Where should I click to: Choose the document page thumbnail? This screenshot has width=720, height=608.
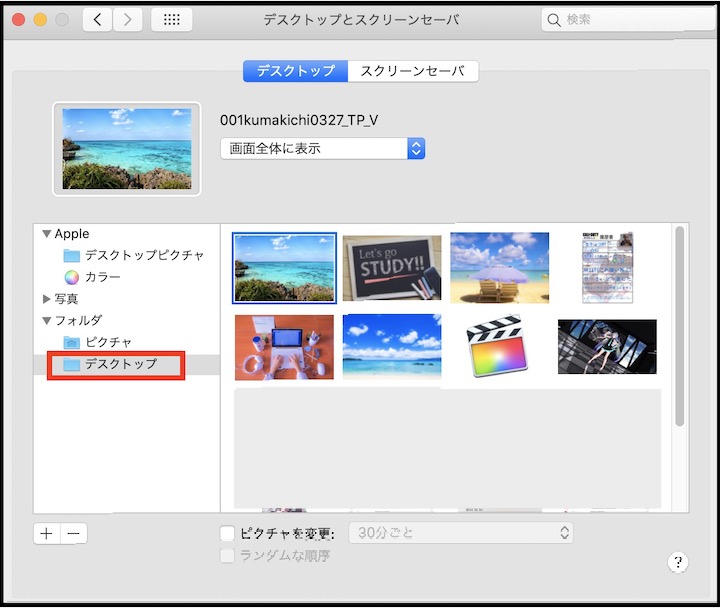pyautogui.click(x=608, y=268)
